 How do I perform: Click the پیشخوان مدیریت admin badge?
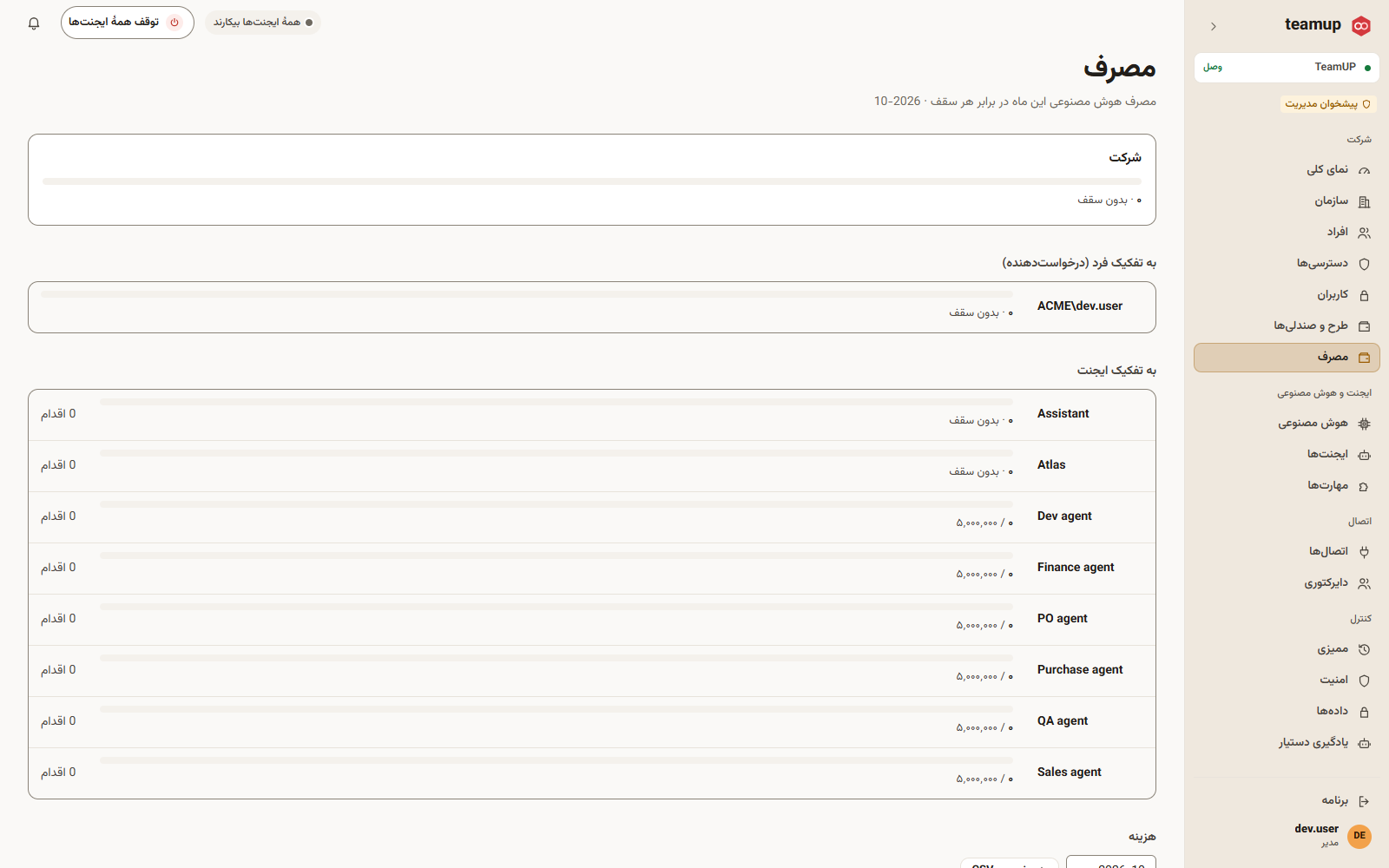[1327, 104]
